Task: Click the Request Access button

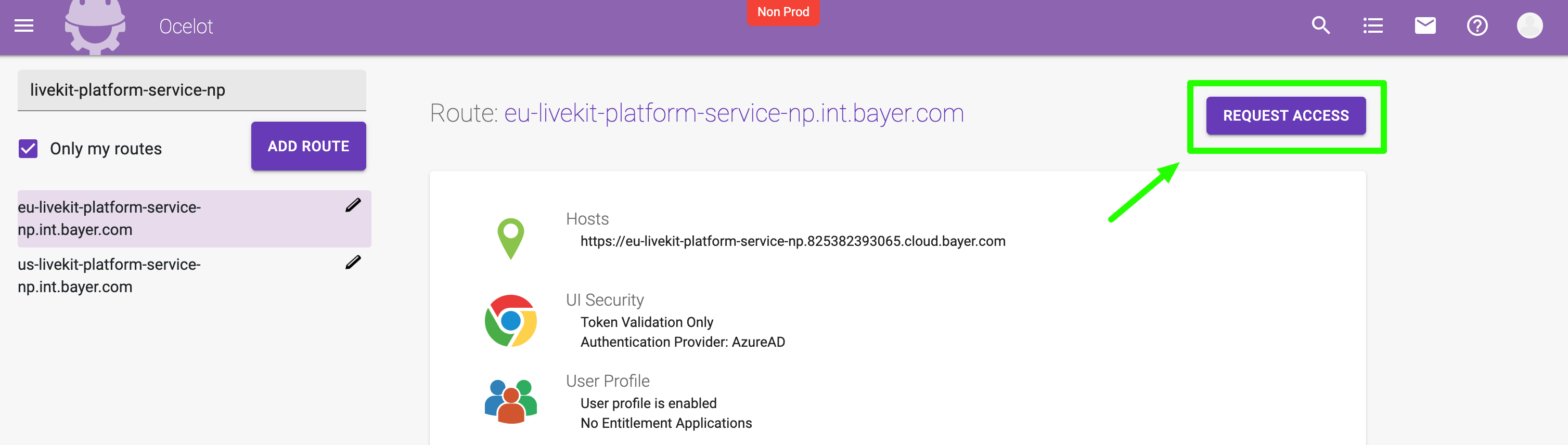Action: pos(1286,115)
